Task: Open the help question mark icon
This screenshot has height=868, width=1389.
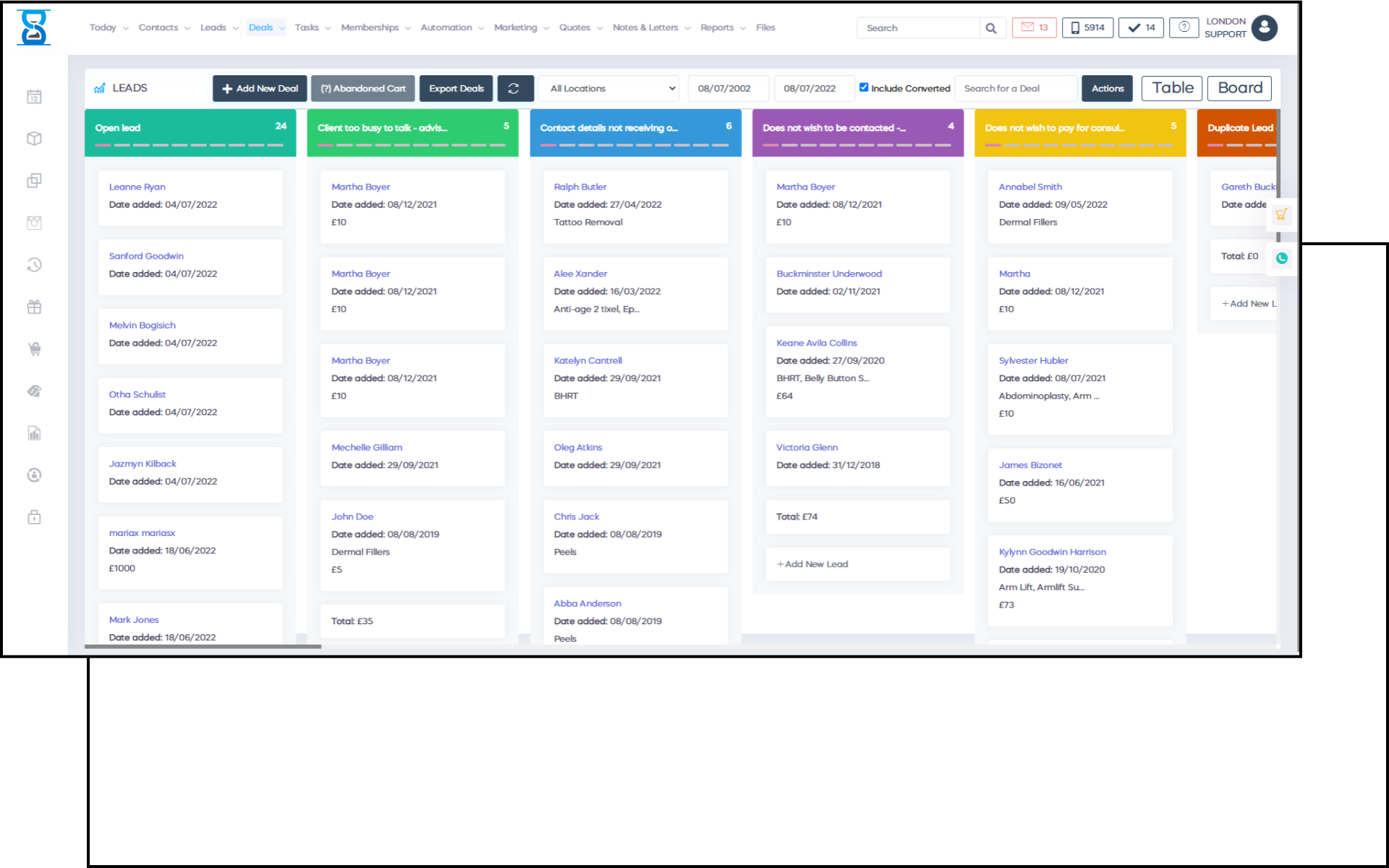Action: [x=1184, y=27]
